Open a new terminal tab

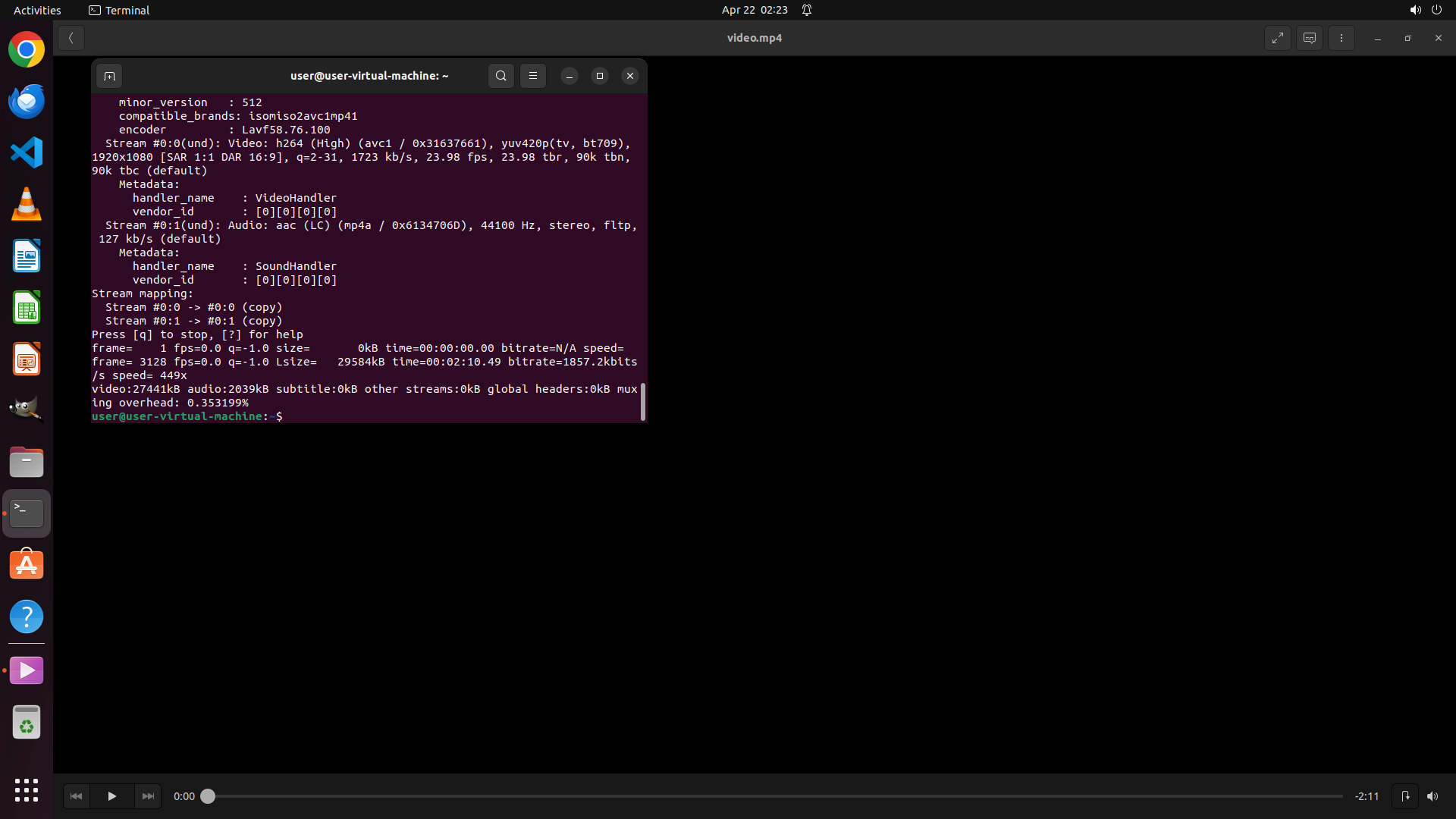point(109,76)
